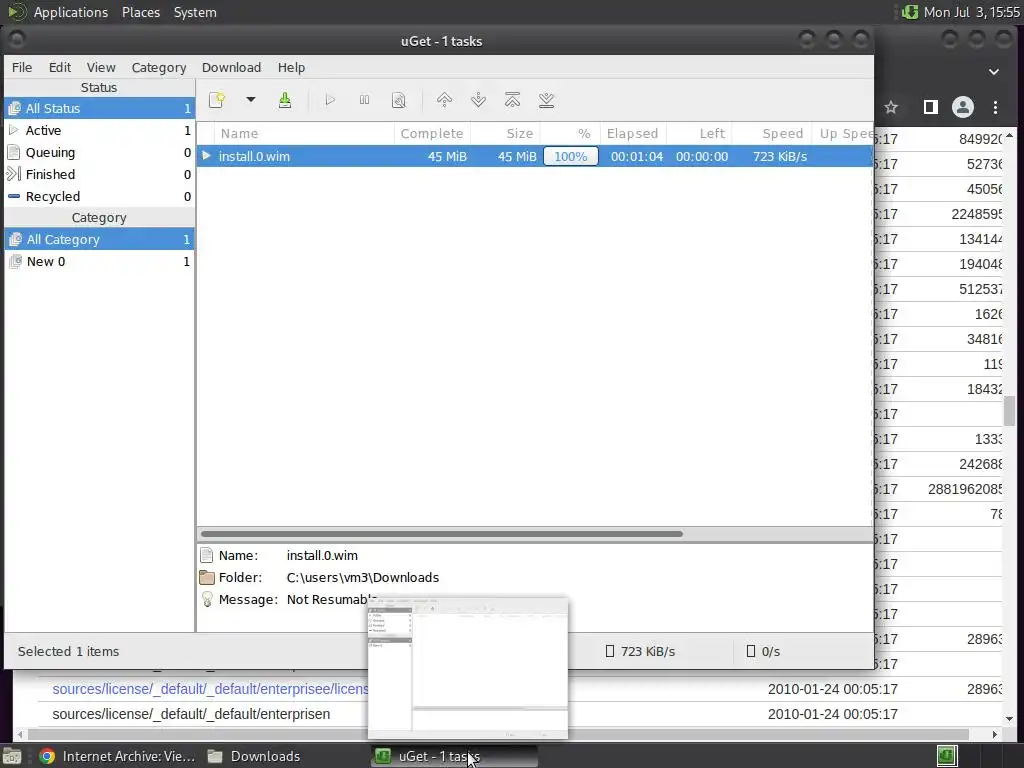Open the File menu
1024x768 pixels.
[x=22, y=67]
